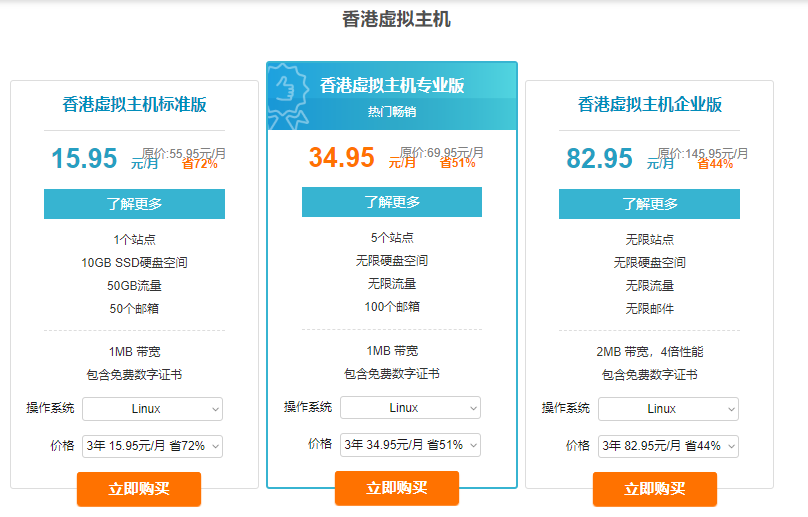Viewport: 808px width, 517px height.
Task: Open the Standard plan operating system dropdown
Action: (153, 409)
